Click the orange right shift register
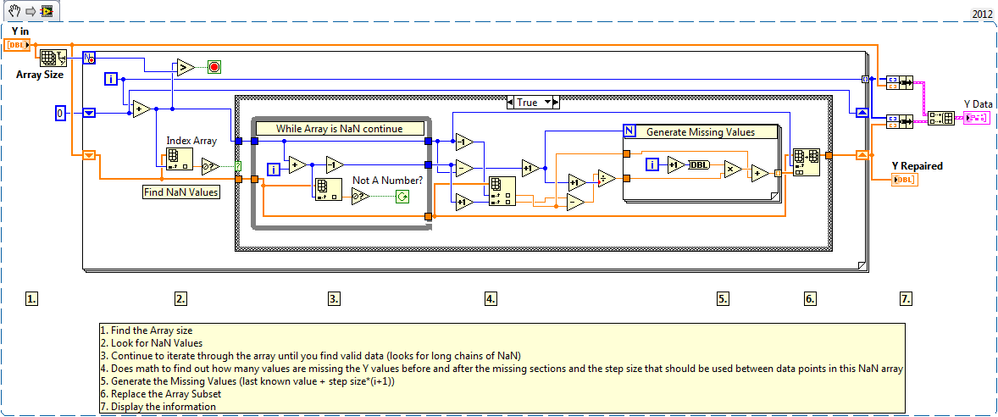Screen dimensions: 998x417 pos(861,153)
